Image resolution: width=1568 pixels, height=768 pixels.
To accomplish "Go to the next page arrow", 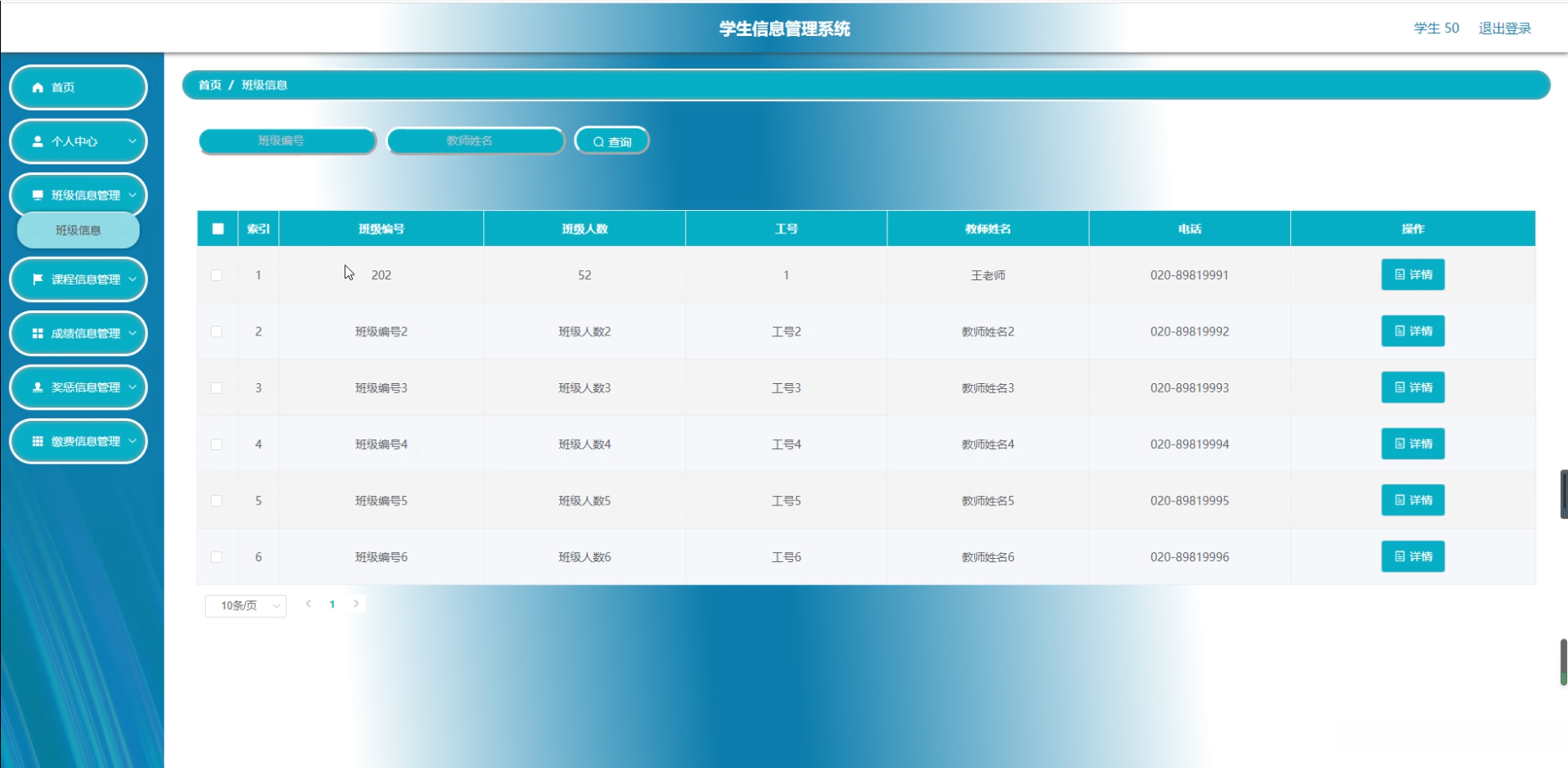I will tap(356, 604).
